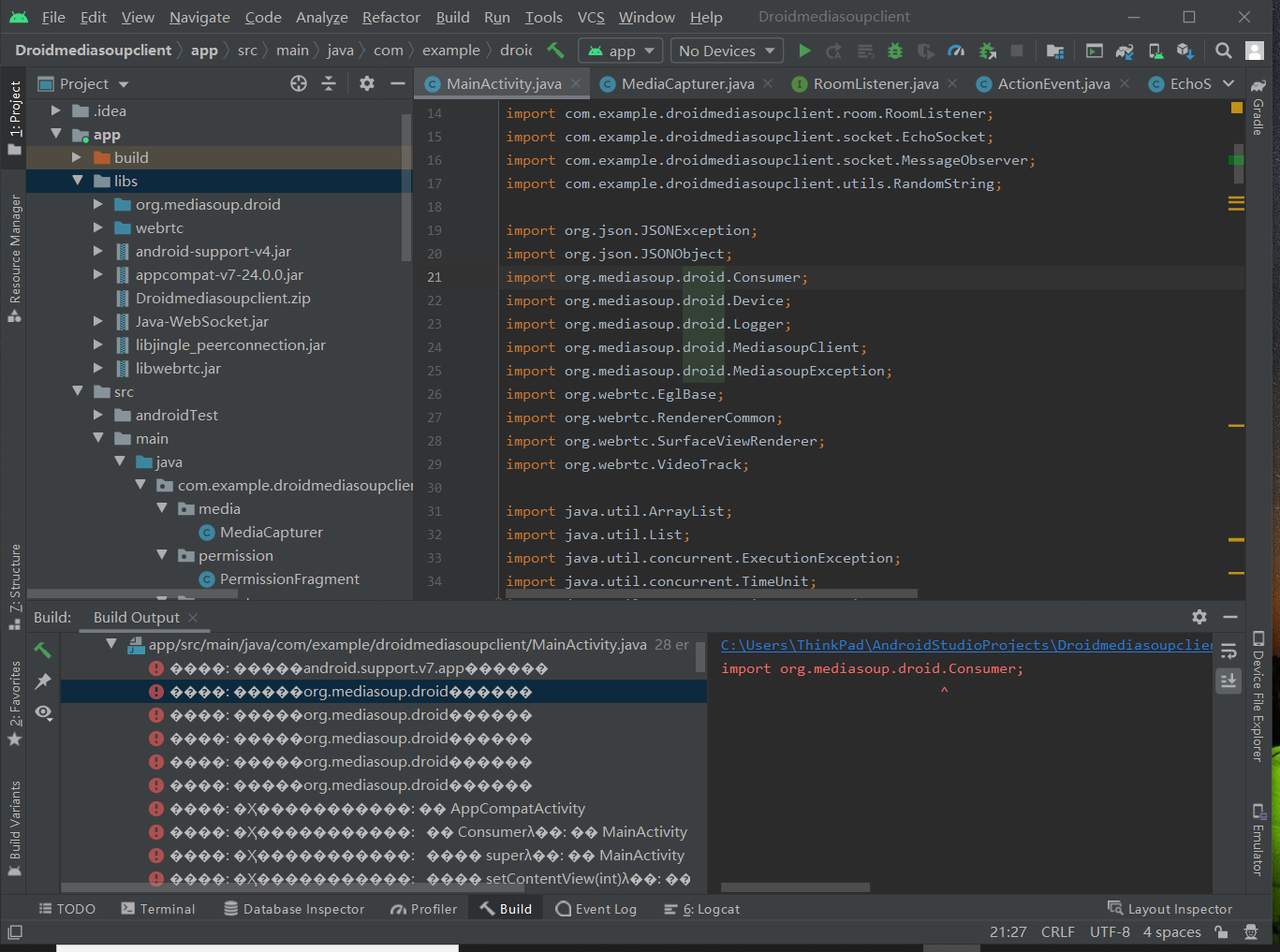Collapse MainActivity.java build errors node
Screen dimensions: 1280x952
111,644
